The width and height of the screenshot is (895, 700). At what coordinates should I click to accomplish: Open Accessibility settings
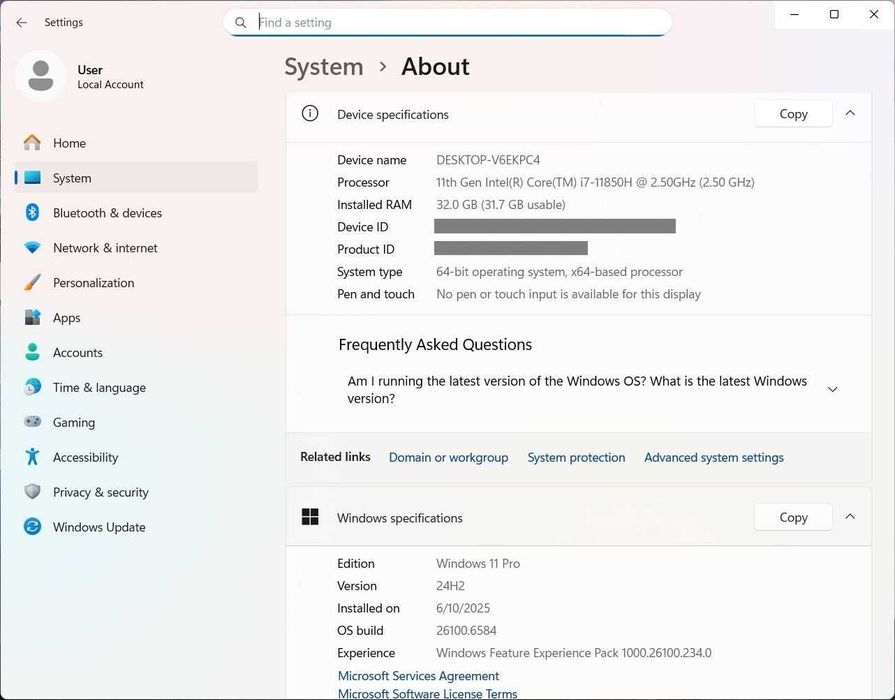(x=136, y=457)
